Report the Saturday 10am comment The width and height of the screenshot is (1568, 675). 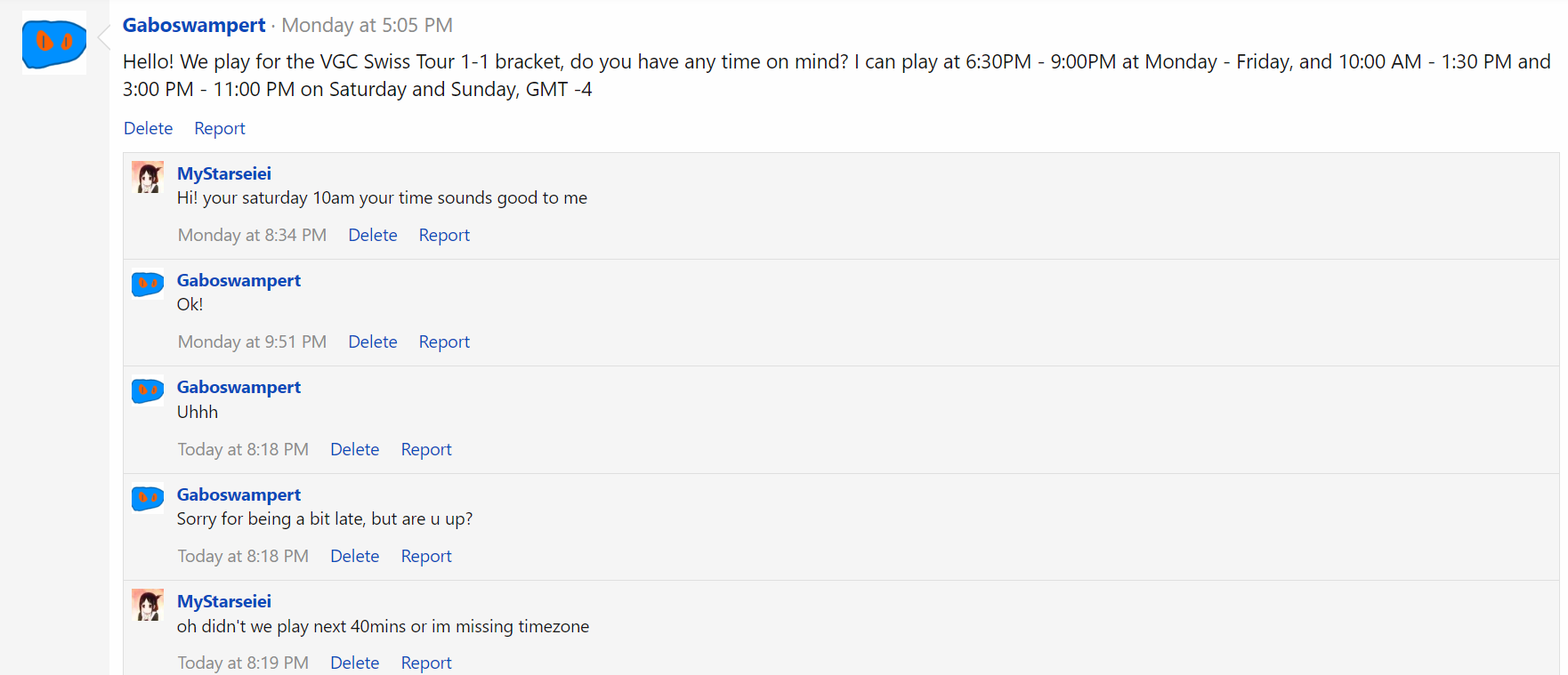444,235
